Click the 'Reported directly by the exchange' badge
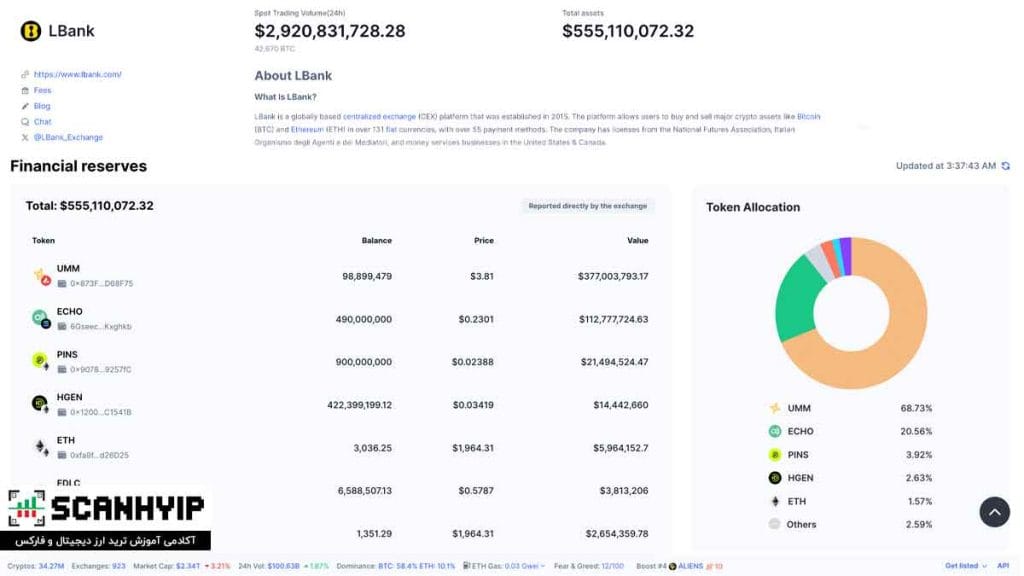Viewport: 1024px width, 576px height. click(588, 206)
